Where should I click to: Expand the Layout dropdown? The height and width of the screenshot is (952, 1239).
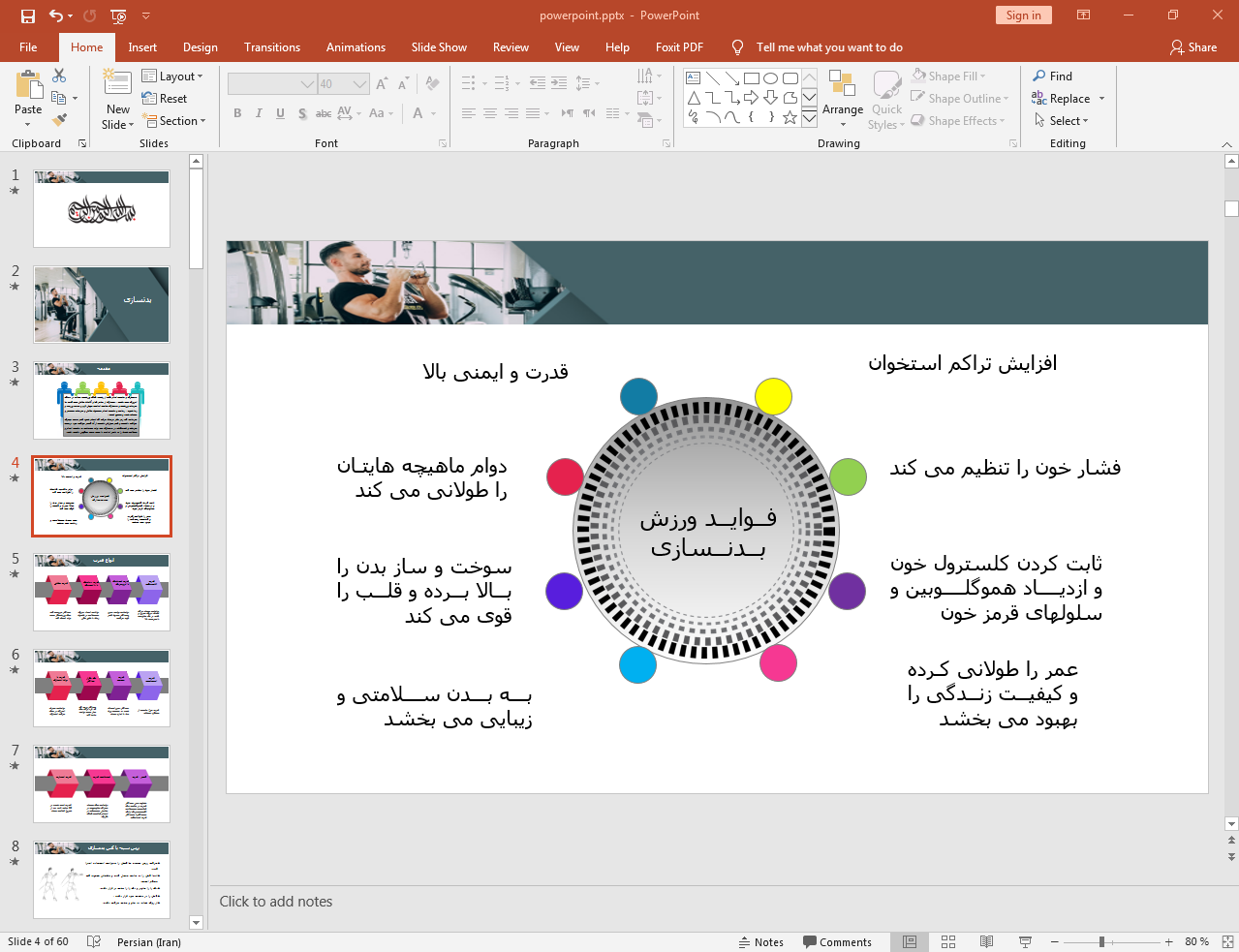(x=172, y=77)
